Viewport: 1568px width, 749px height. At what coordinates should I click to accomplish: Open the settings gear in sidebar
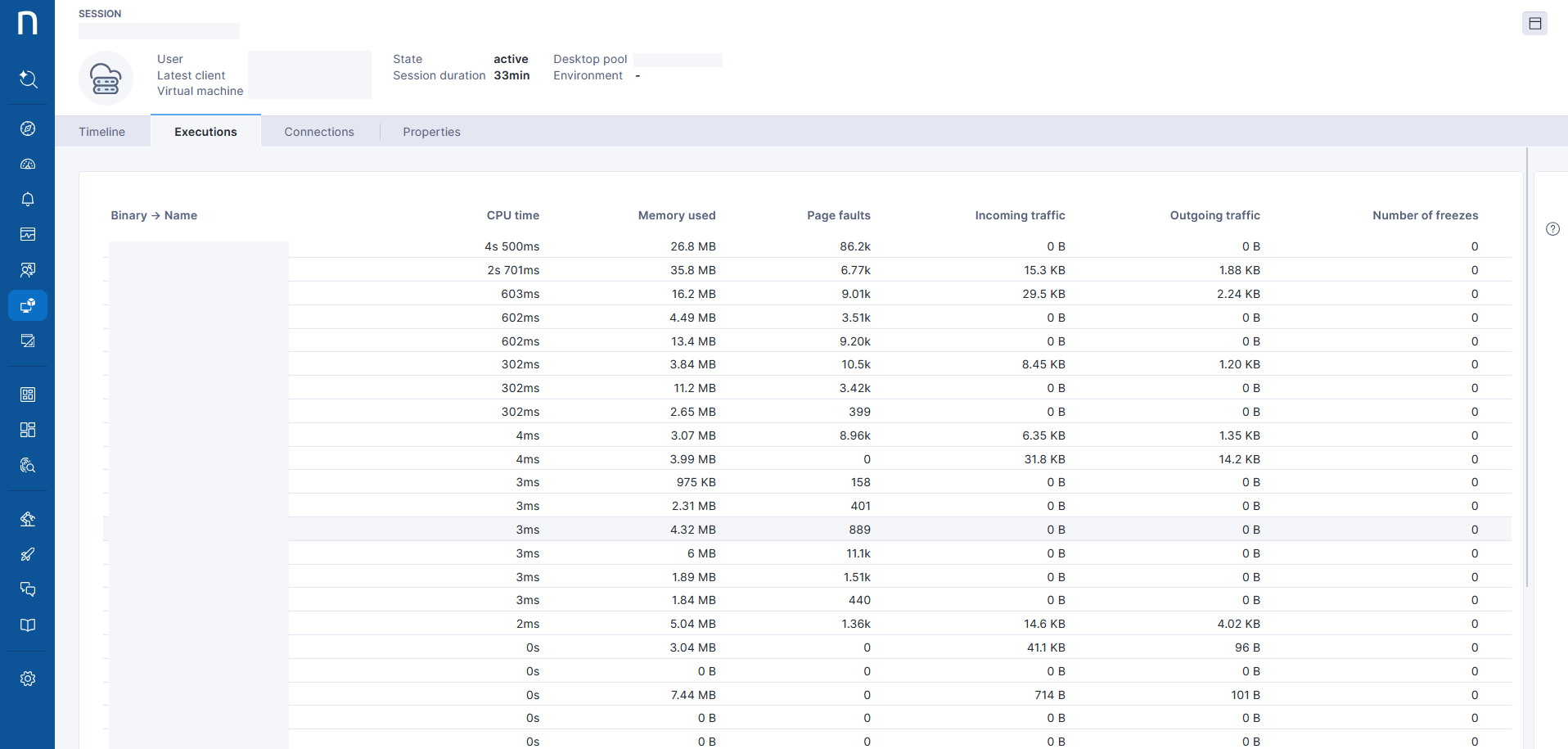tap(28, 679)
